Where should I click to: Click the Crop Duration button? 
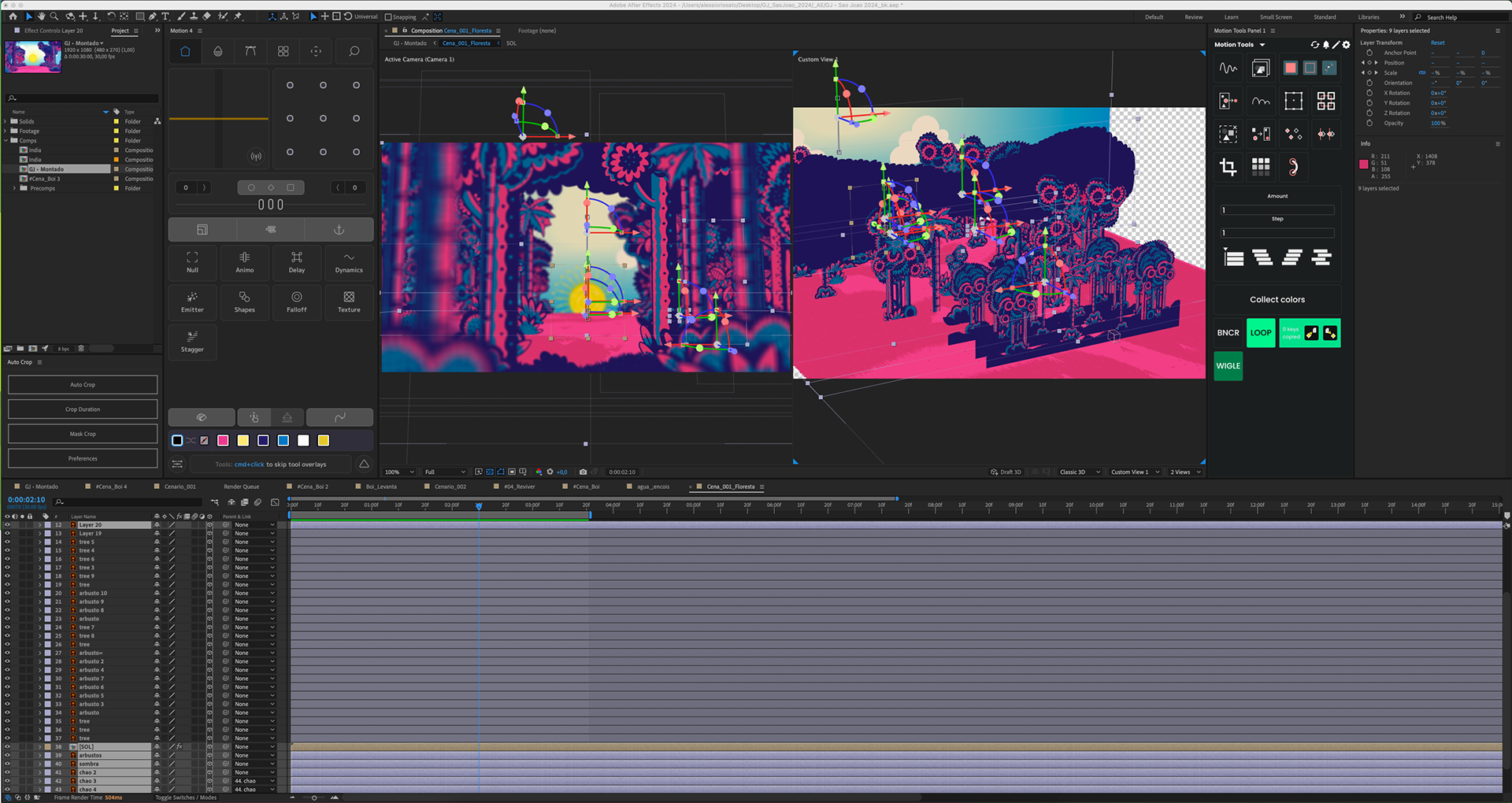(83, 409)
